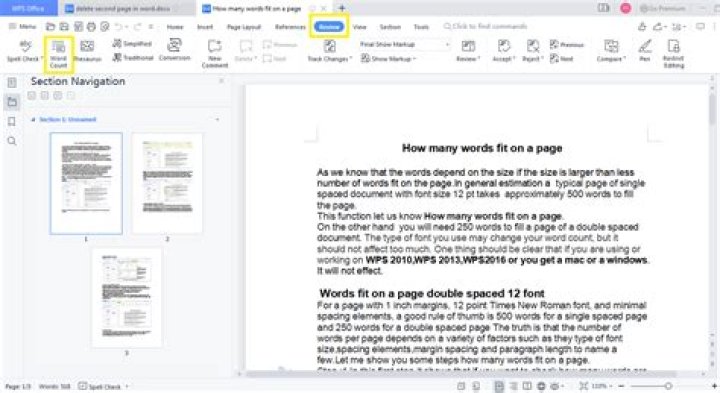Open the Conversion tool
Image resolution: width=720 pixels, height=393 pixels.
click(174, 50)
